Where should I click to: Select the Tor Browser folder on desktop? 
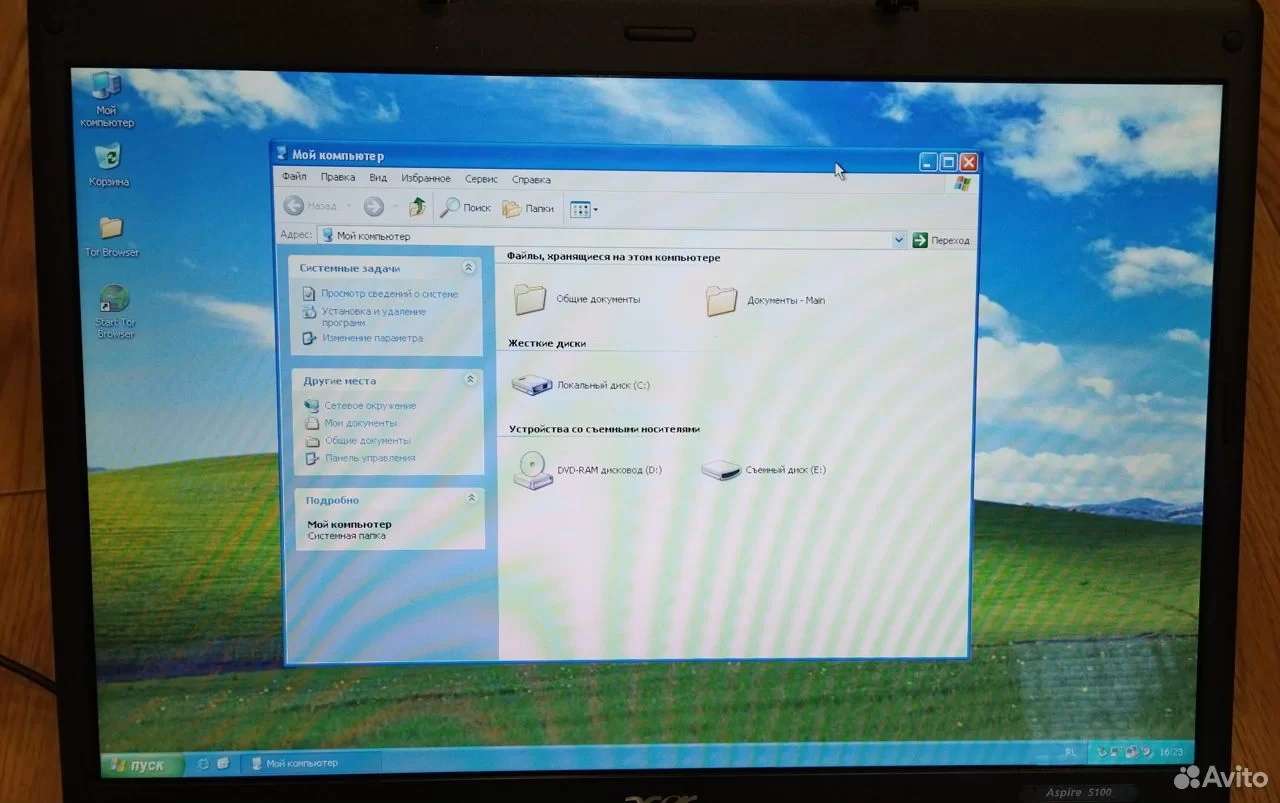click(x=111, y=236)
